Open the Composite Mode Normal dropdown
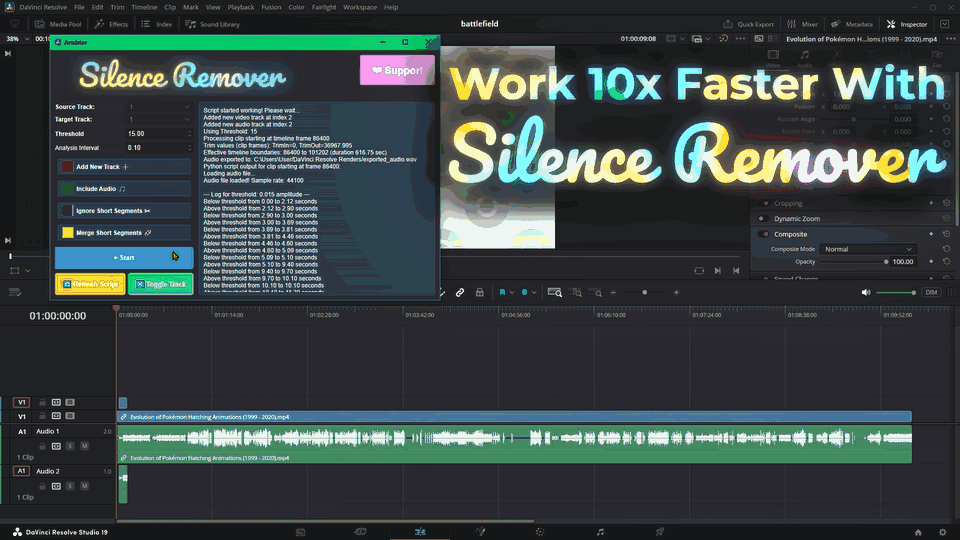The image size is (960, 540). 868,249
